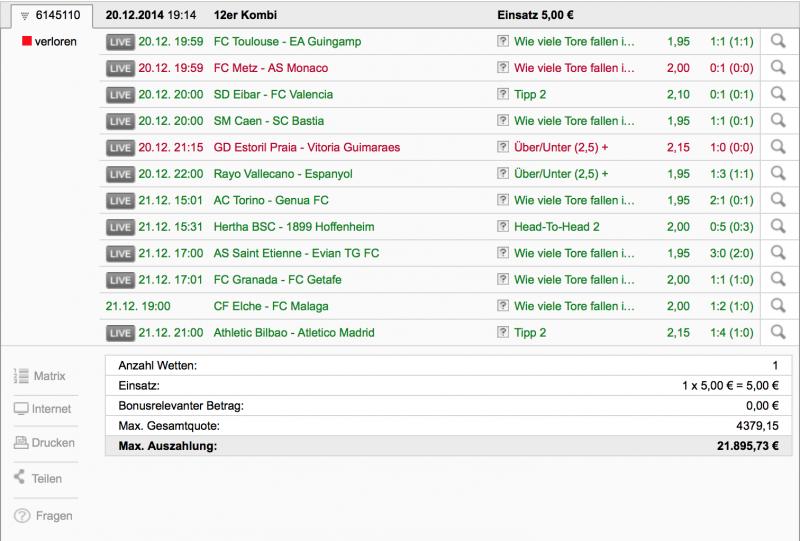Screen dimensions: 800x541
Task: Open the FC Metz - AS Monaco match link
Action: point(270,68)
